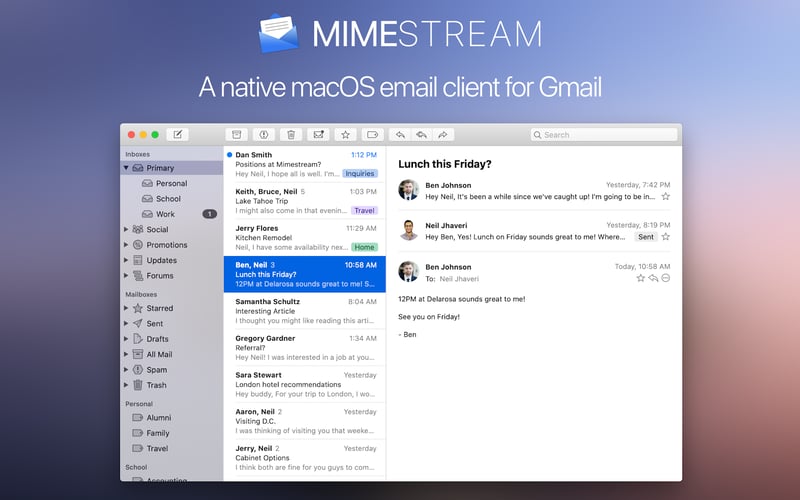Click the Updates icon in sidebar

pyautogui.click(x=138, y=260)
